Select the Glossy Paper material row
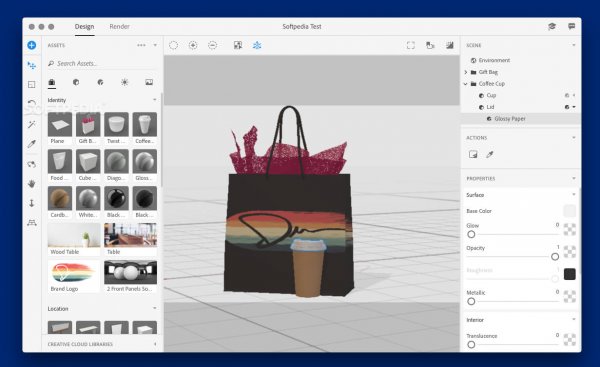 click(x=520, y=119)
